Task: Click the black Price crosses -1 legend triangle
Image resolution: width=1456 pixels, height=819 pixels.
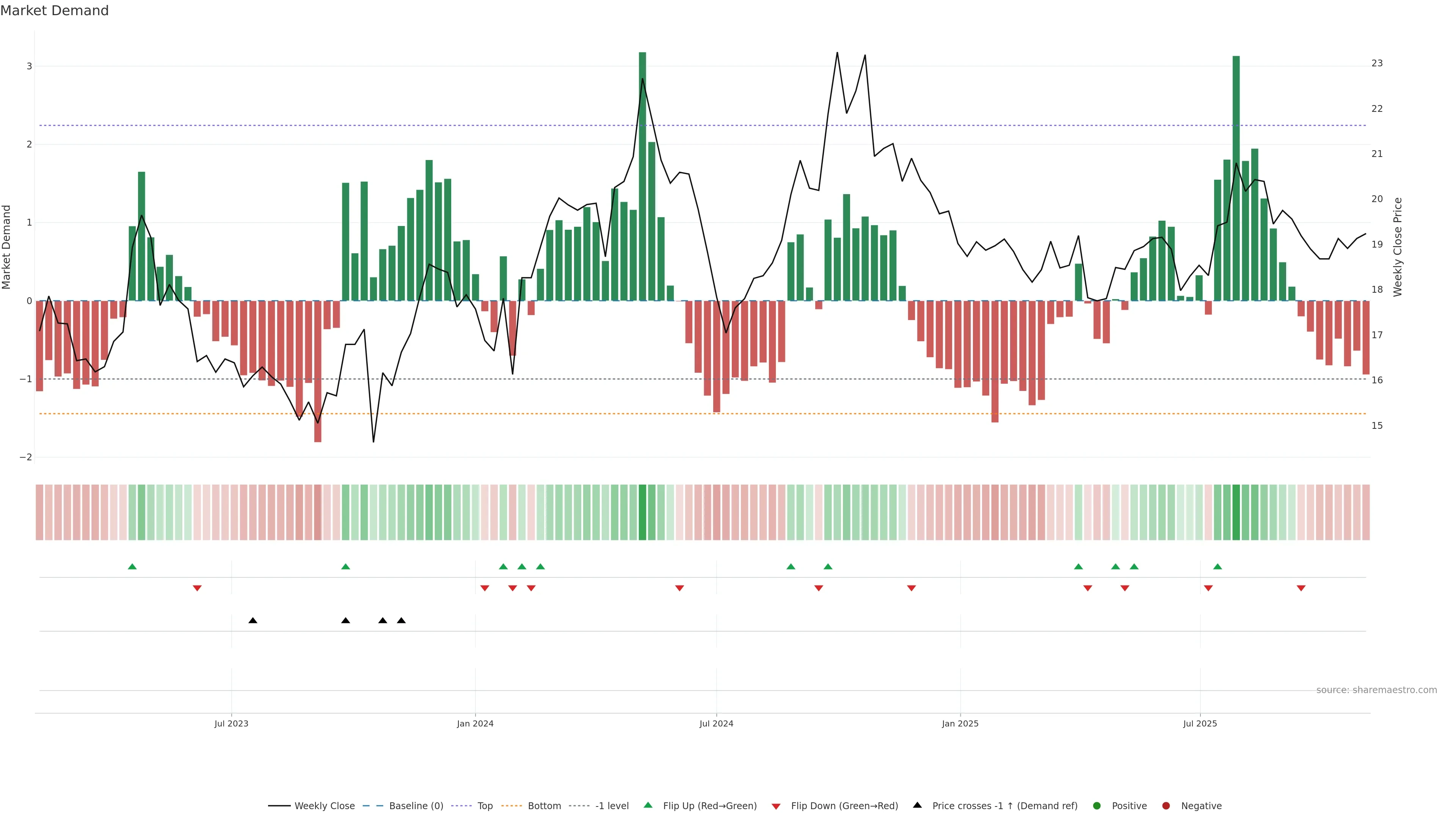Action: pyautogui.click(x=917, y=805)
